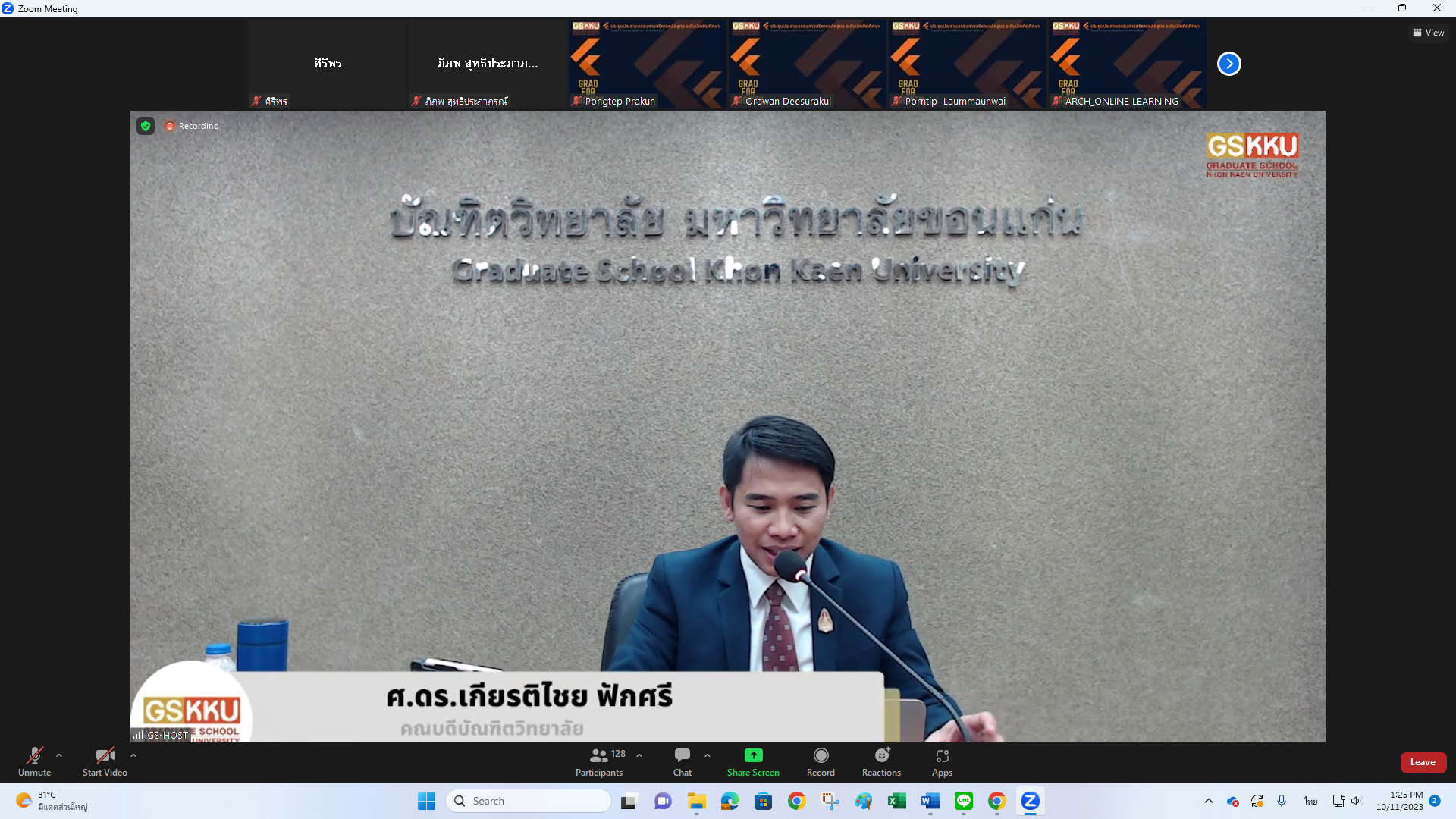Open the View layout menu

pos(1428,33)
